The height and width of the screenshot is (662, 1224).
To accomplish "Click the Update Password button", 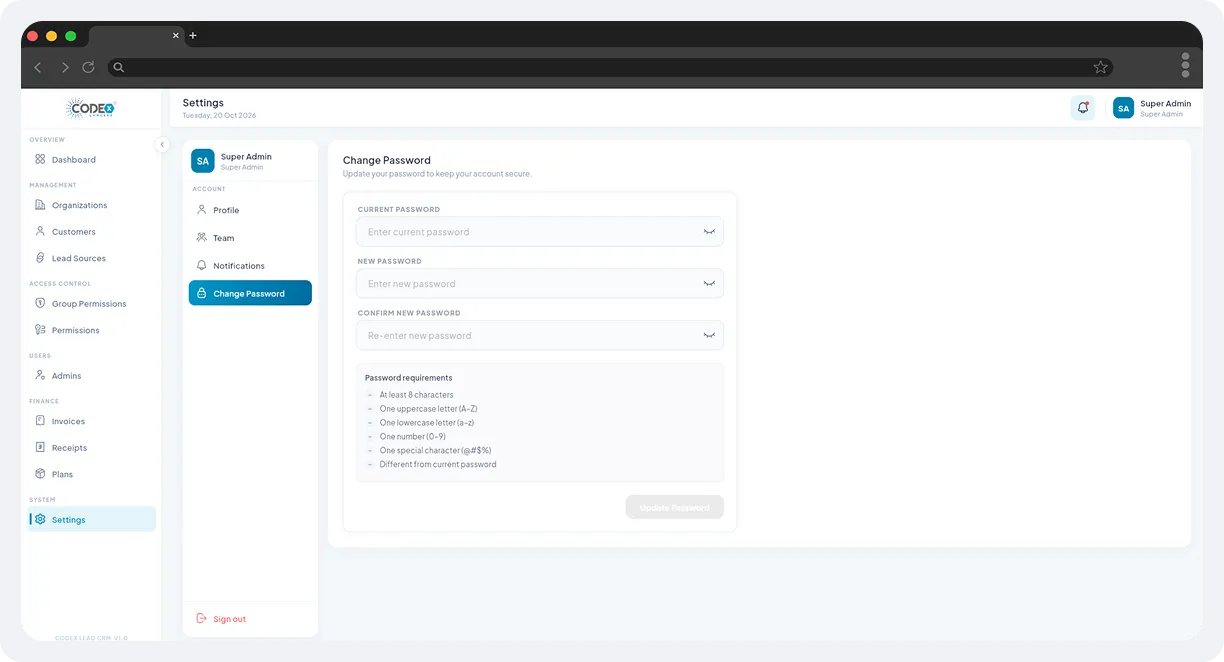I will click(x=675, y=507).
